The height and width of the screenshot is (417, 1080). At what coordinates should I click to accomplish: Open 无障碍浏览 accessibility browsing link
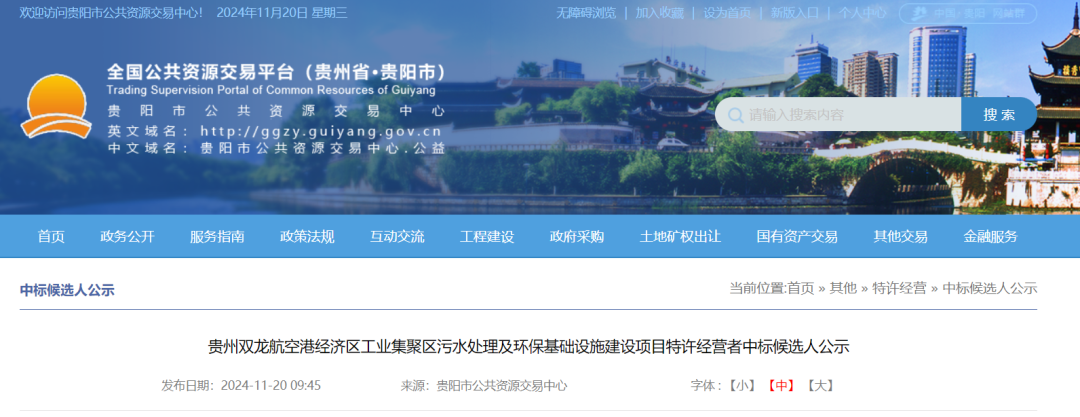point(586,12)
